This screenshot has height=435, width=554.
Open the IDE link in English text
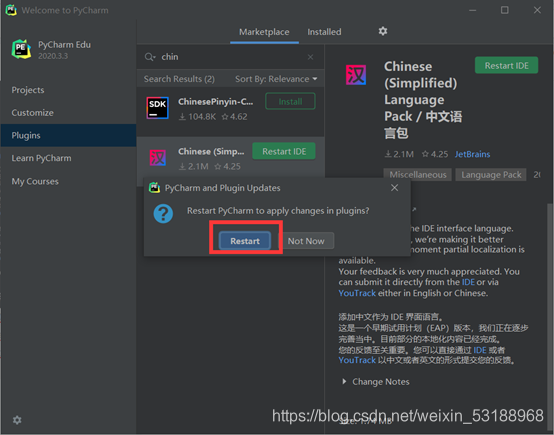(468, 282)
